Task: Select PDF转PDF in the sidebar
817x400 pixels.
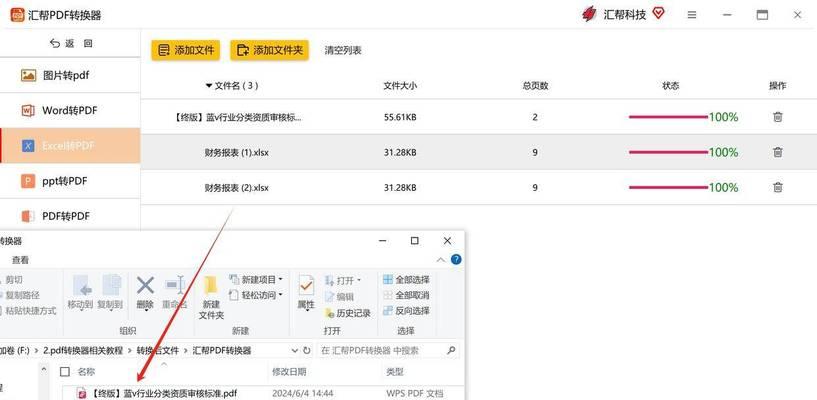Action: tap(70, 216)
